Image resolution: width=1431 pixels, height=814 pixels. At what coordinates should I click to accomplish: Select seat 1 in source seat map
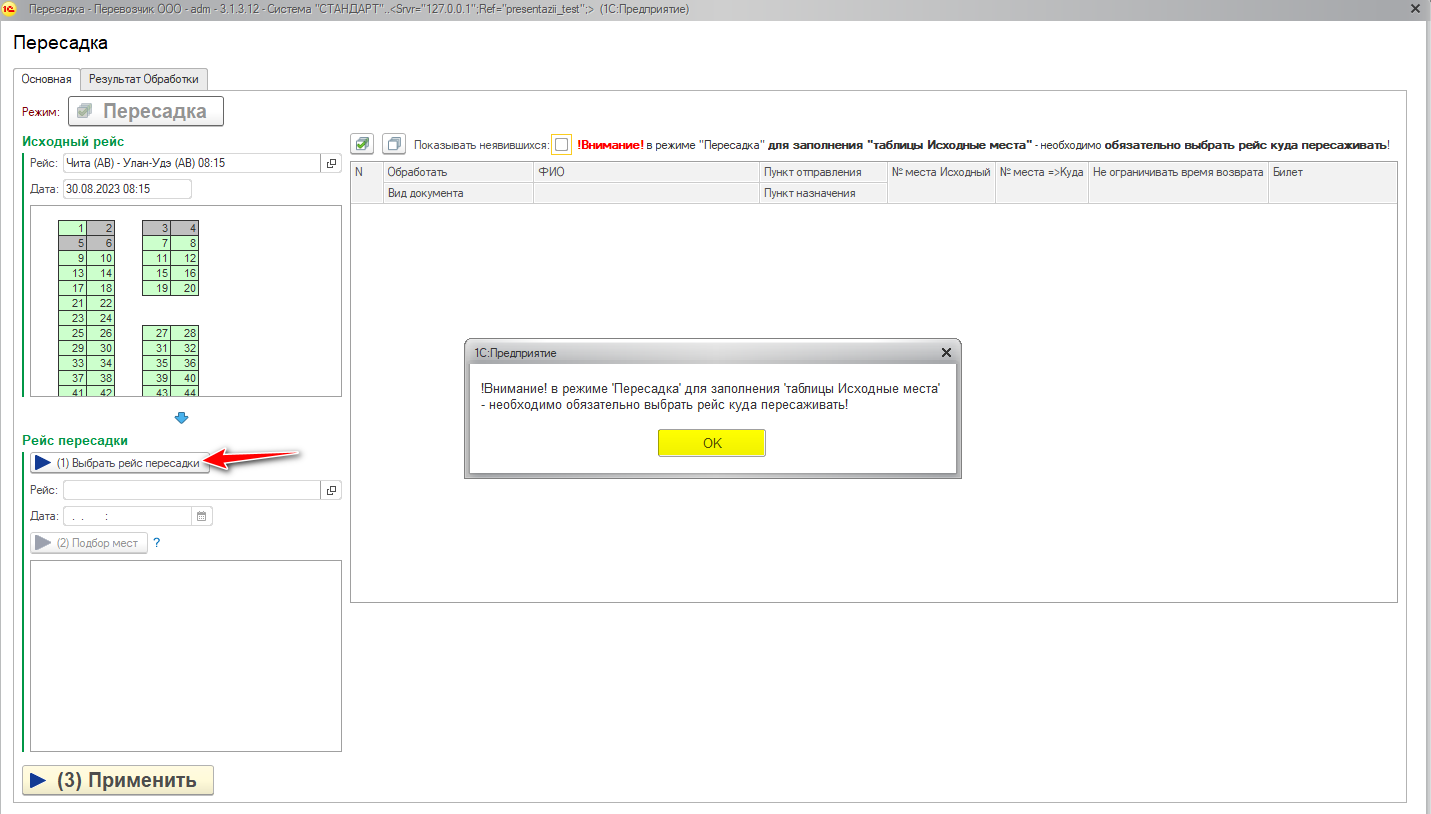73,228
